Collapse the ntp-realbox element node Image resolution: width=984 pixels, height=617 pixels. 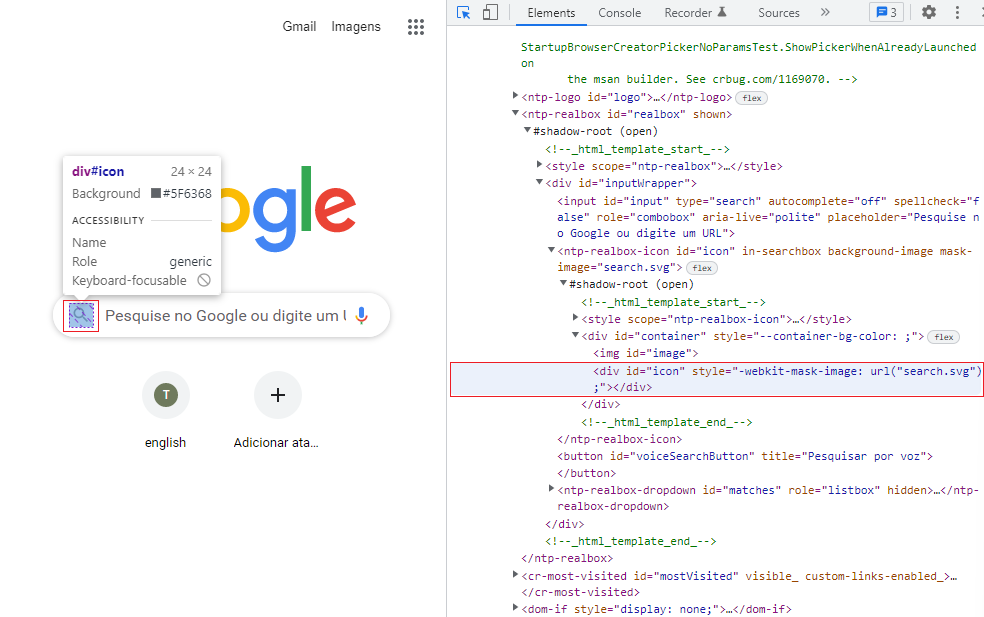click(x=515, y=114)
